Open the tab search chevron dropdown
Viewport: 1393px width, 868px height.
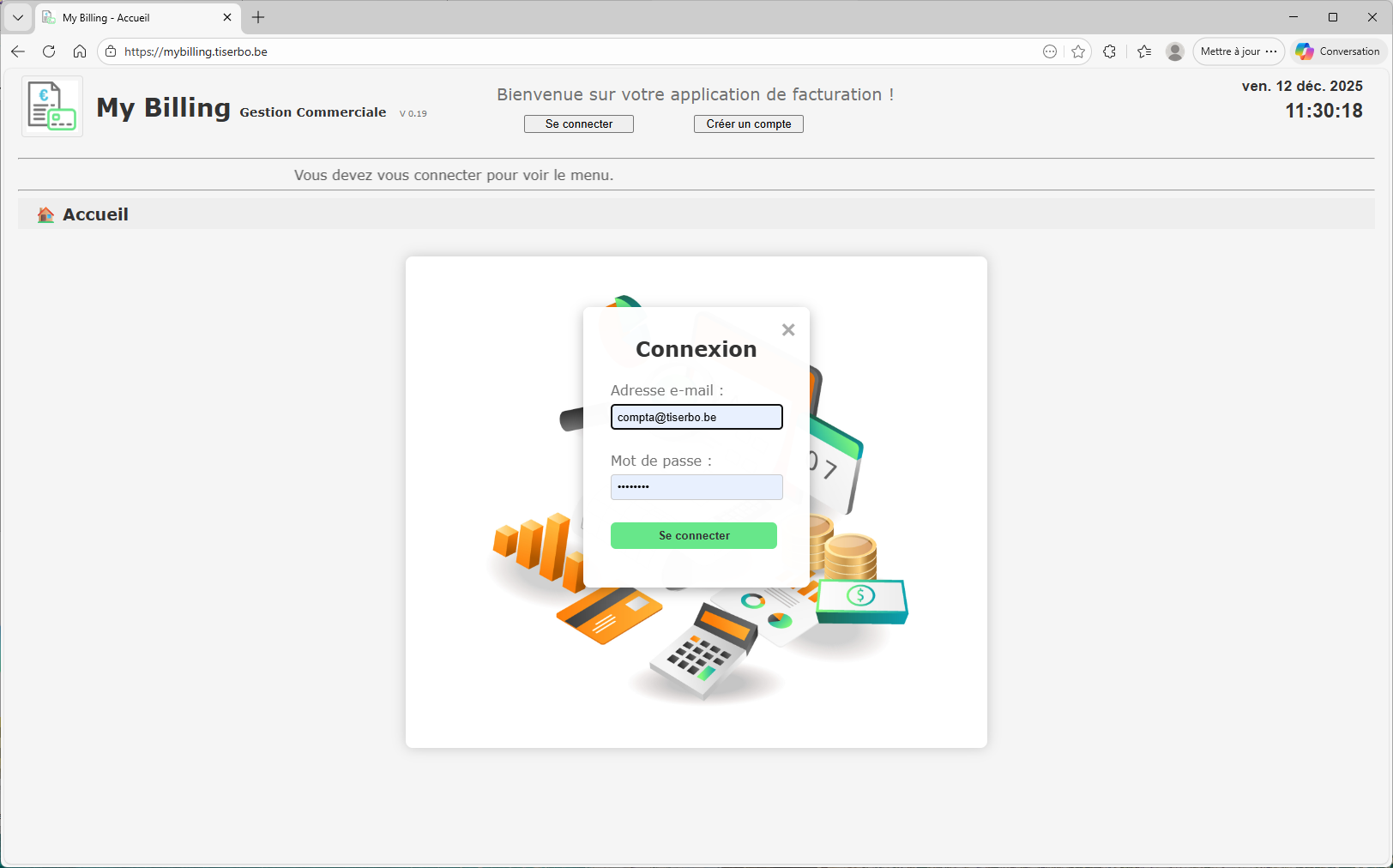coord(17,17)
